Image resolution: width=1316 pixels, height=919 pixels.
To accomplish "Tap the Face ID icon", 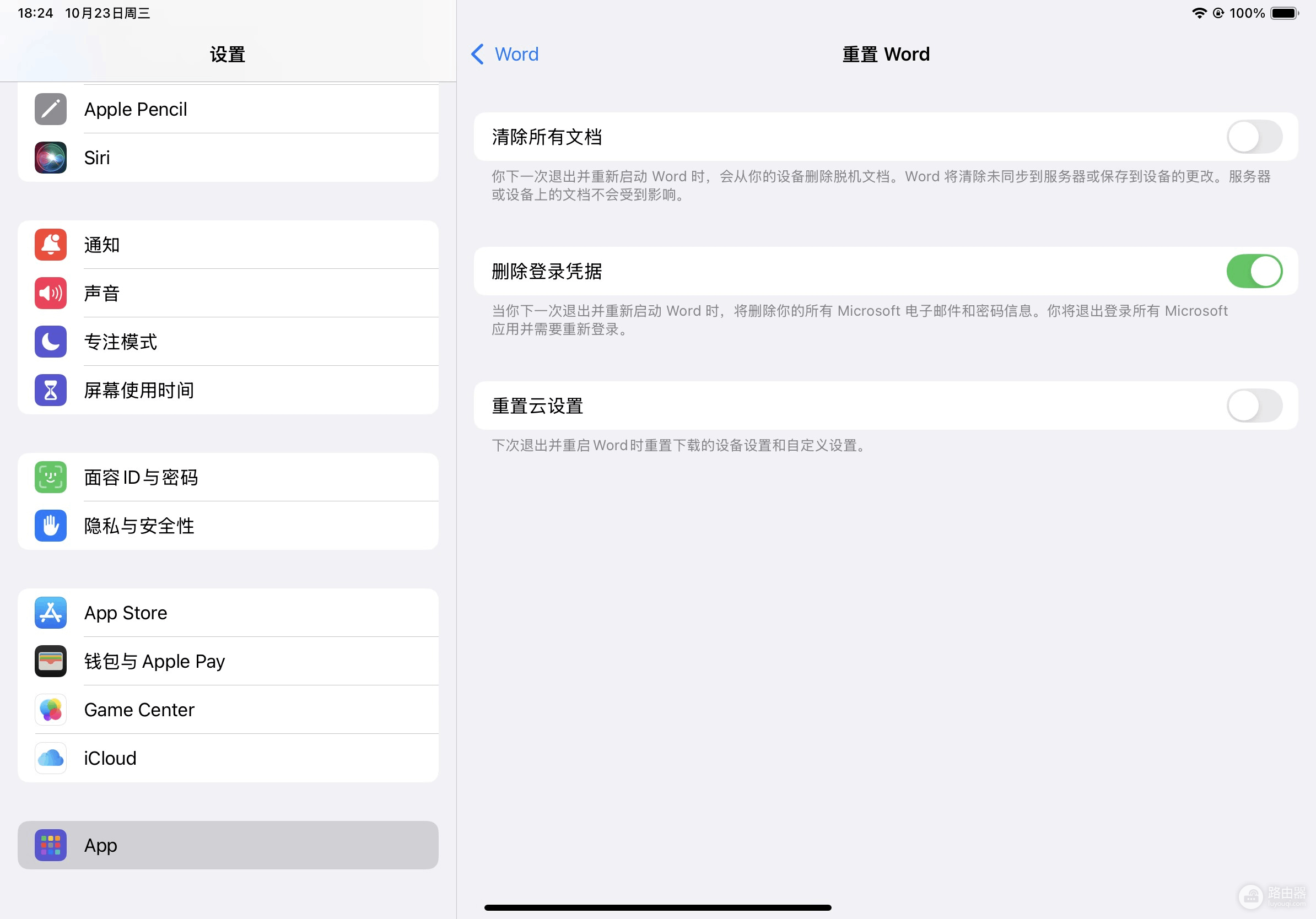I will (51, 477).
